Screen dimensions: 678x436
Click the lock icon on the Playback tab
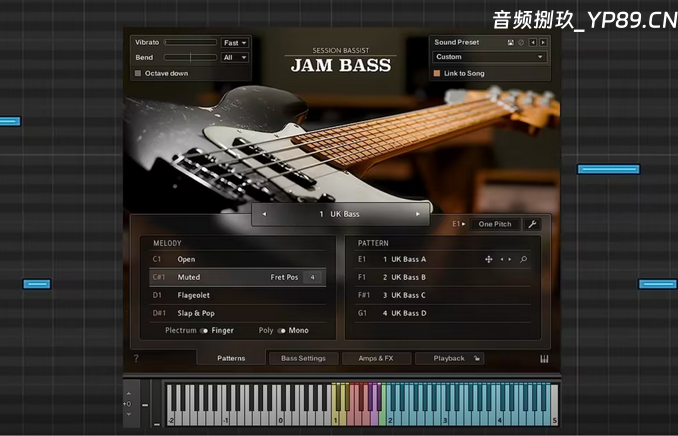[476, 358]
